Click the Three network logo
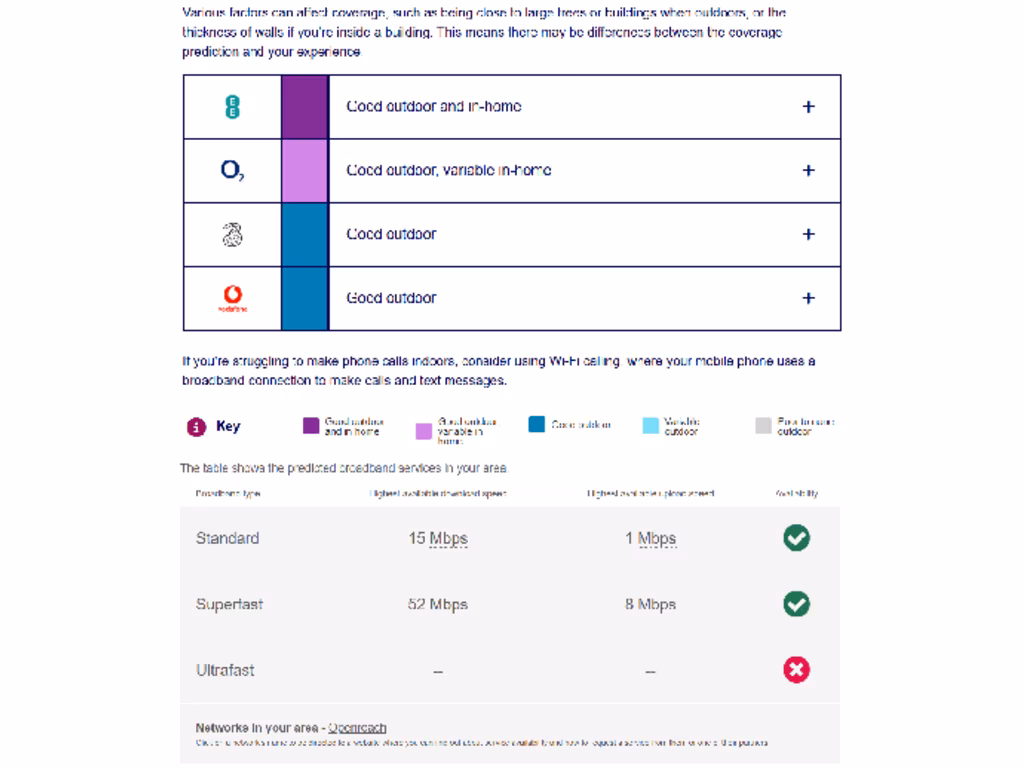 tap(232, 235)
